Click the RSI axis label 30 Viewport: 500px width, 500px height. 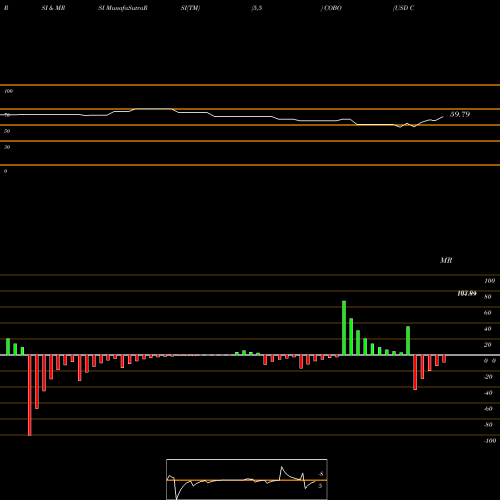pos(7,147)
